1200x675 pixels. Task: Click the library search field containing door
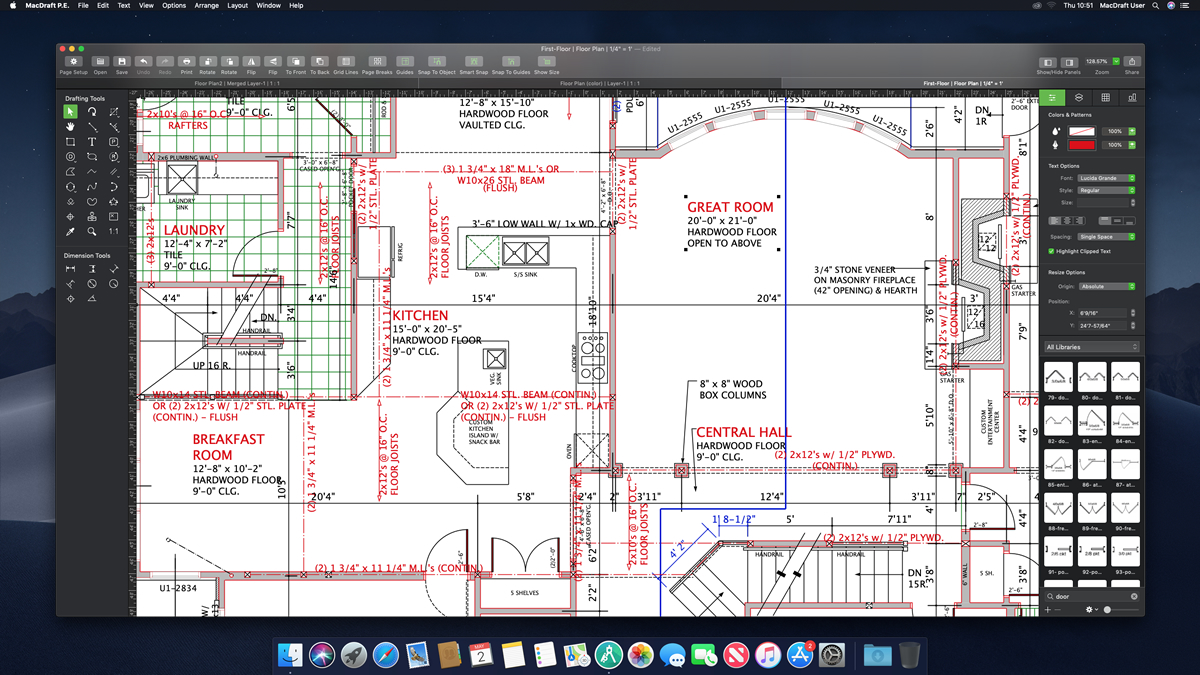(x=1090, y=596)
